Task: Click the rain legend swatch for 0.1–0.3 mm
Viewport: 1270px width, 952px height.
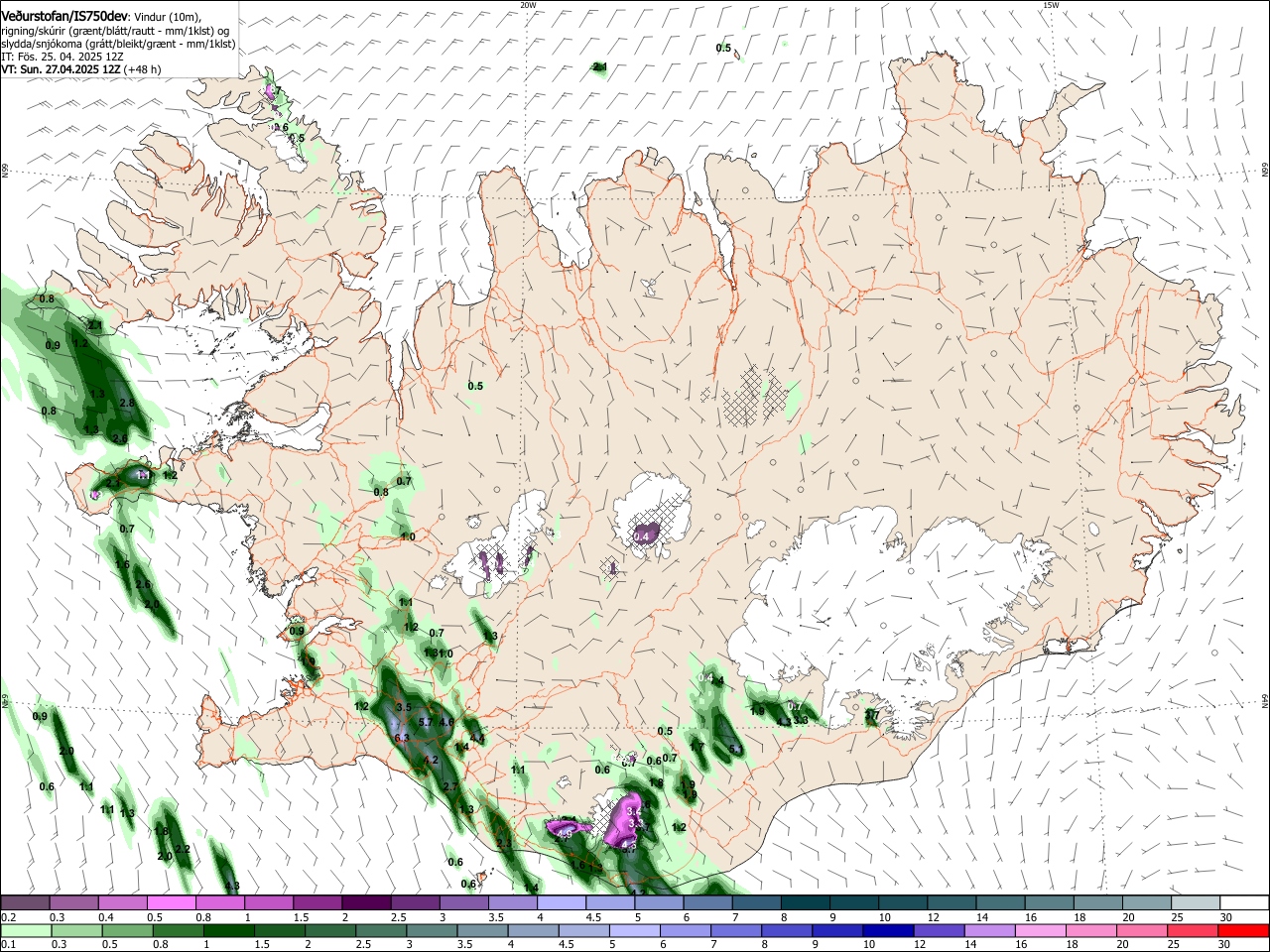Action: click(x=25, y=930)
